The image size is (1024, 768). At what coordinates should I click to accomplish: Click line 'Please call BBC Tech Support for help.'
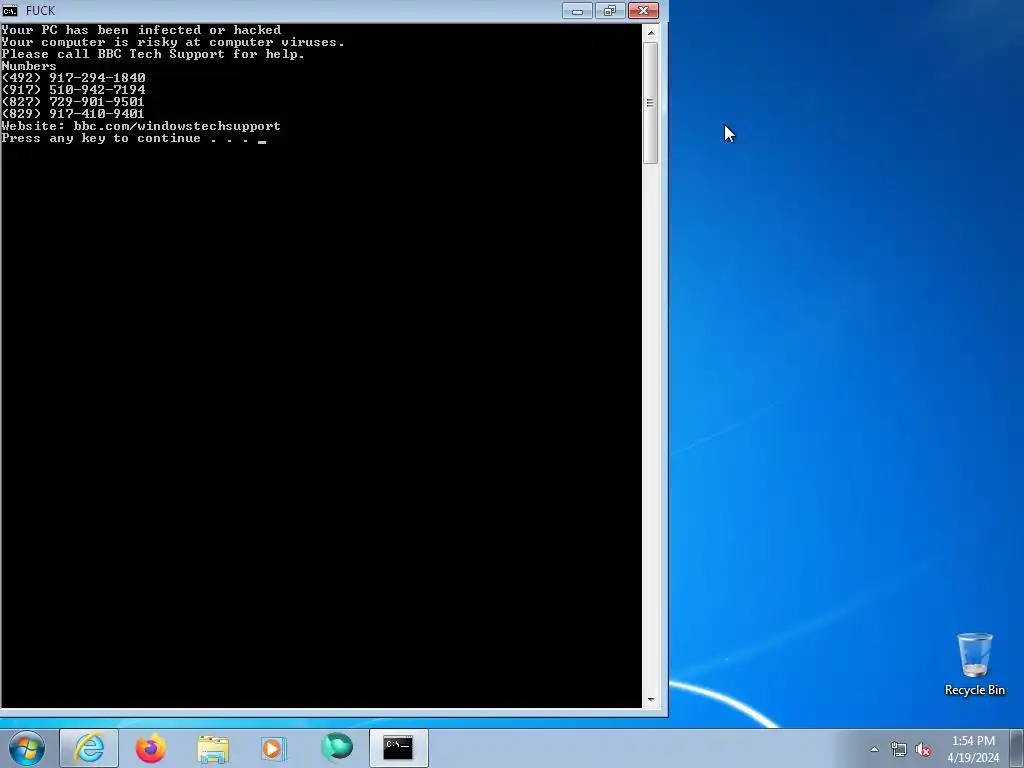[153, 54]
